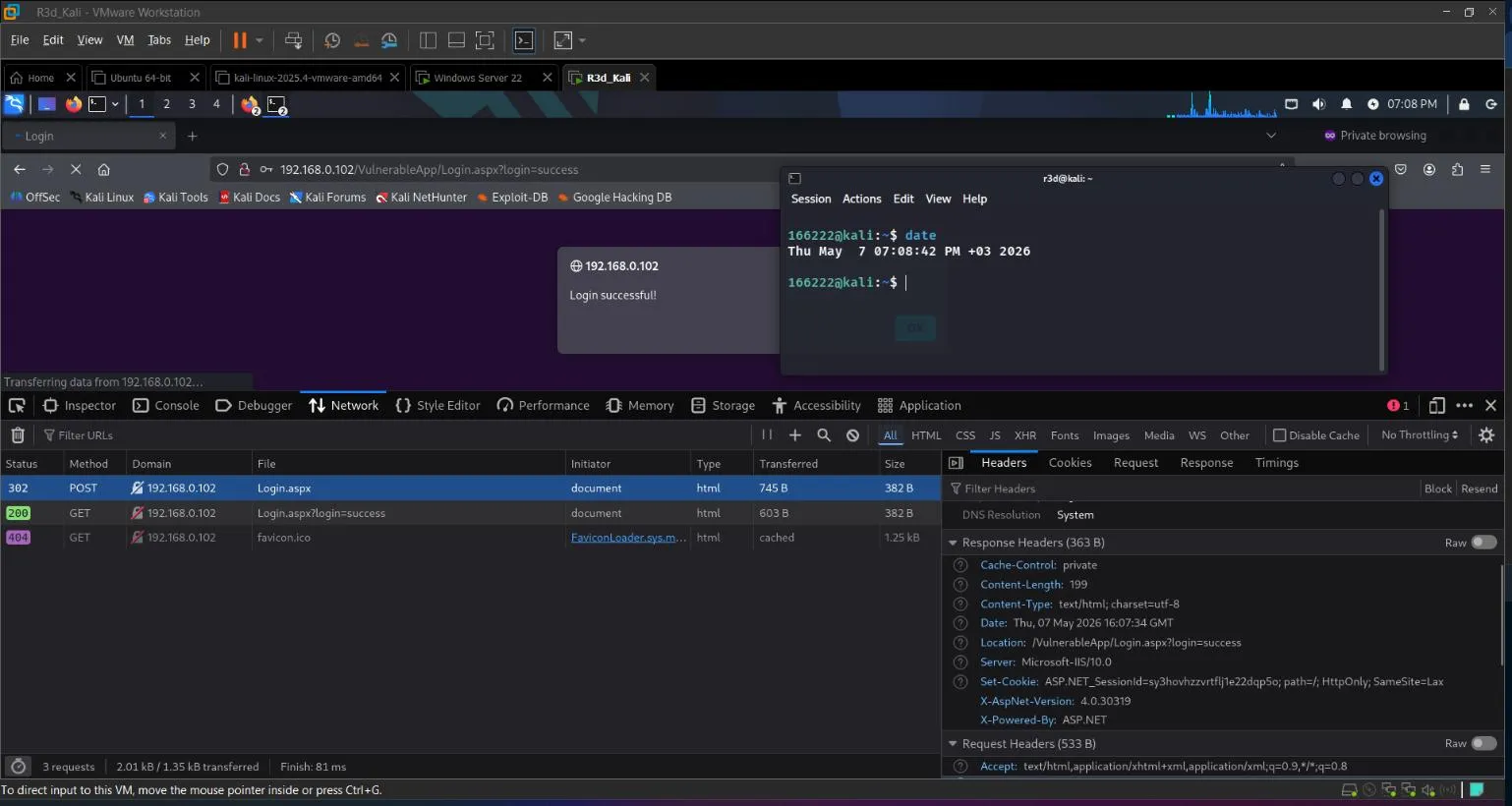Switch to the Windows Server 22 tab
Image resolution: width=1512 pixels, height=806 pixels.
tap(477, 78)
